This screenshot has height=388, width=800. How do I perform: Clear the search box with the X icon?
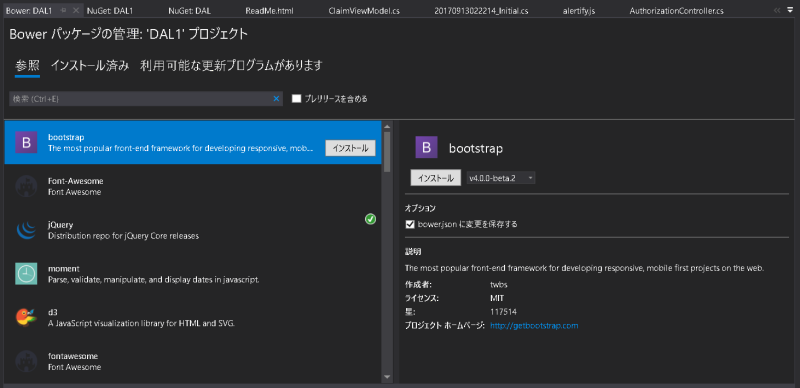[x=276, y=99]
